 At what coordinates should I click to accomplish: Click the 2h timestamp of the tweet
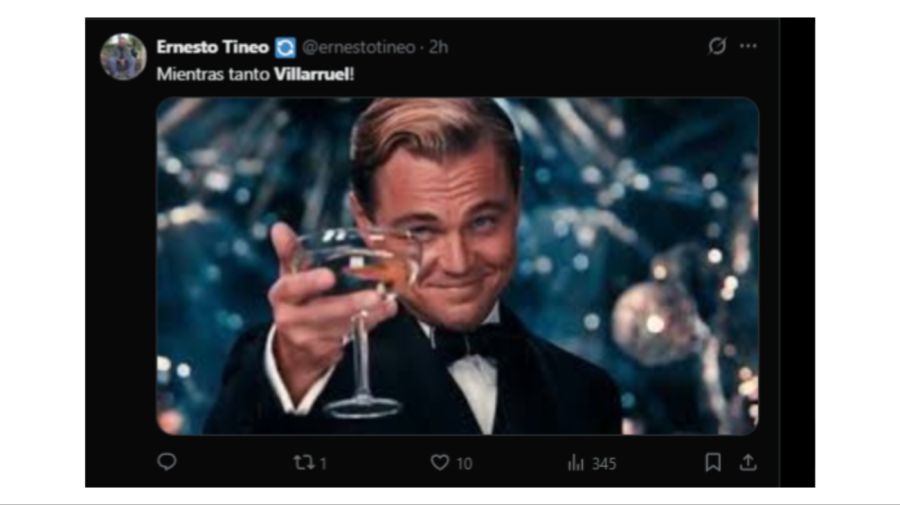439,47
